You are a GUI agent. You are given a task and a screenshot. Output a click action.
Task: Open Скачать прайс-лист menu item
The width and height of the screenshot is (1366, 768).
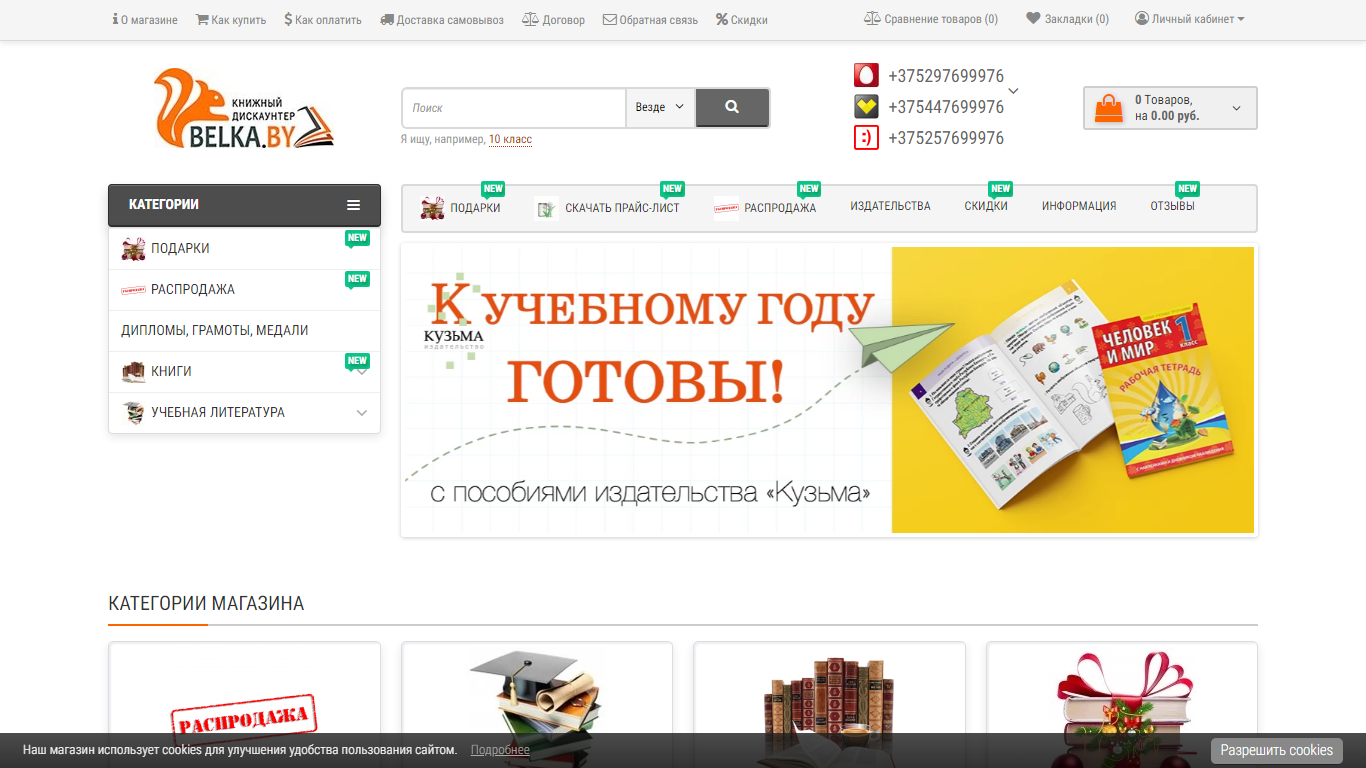[622, 208]
